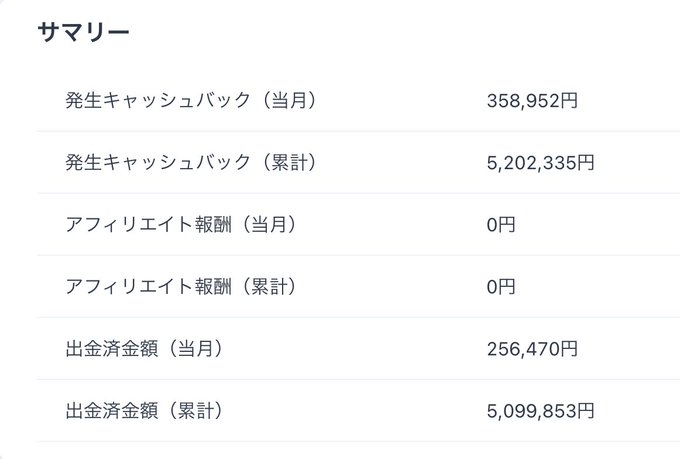The image size is (680, 459).
Task: Click the 円 unit after 5,202,335
Action: [x=586, y=162]
